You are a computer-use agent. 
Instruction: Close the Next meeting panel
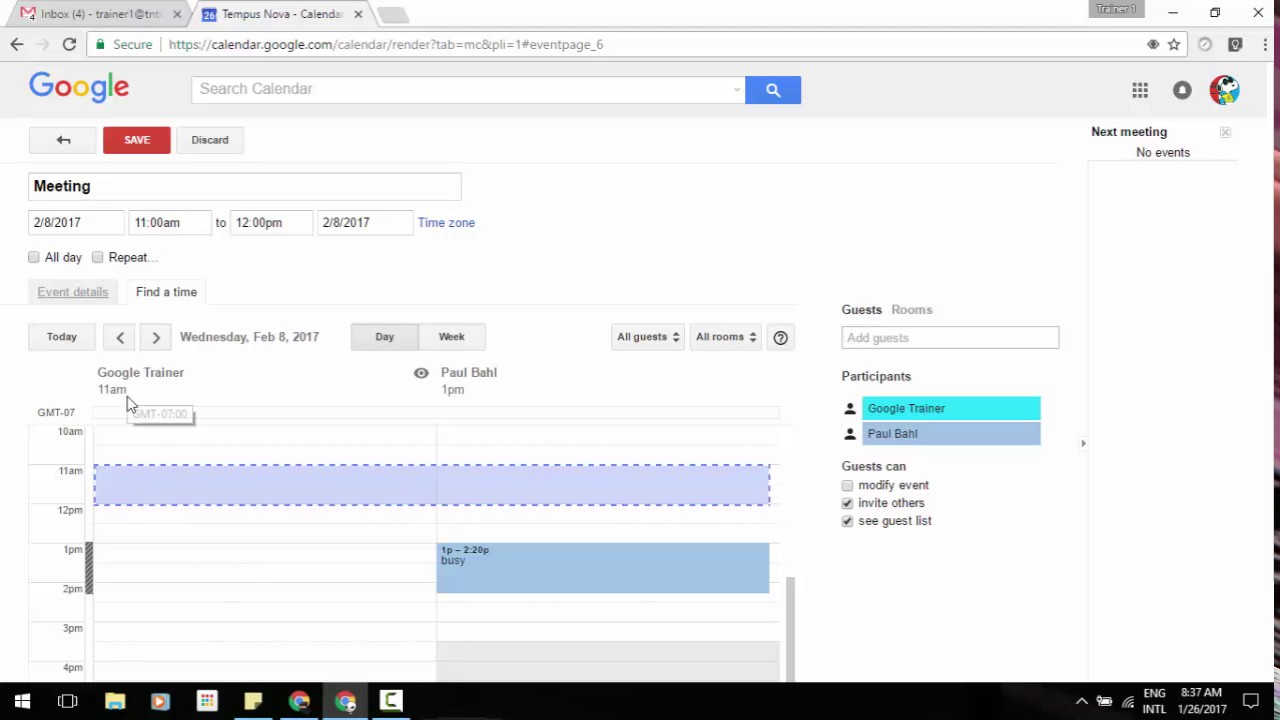pos(1225,132)
